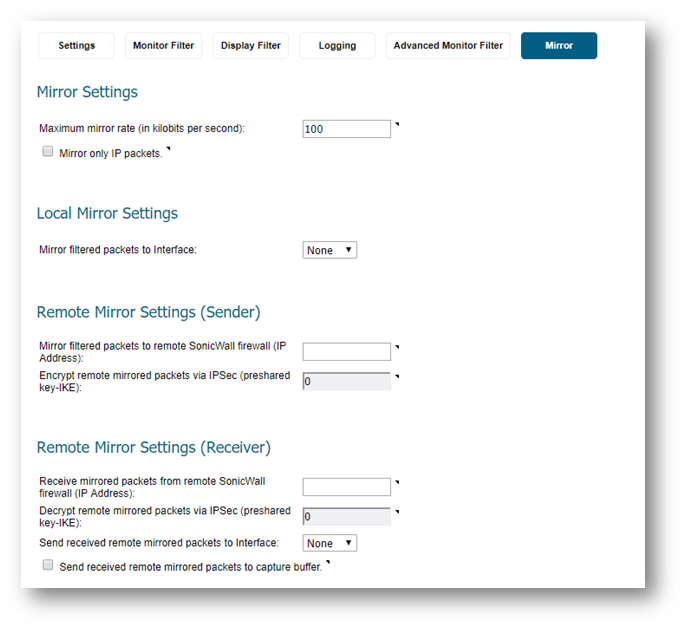Switch to the Monitor Filter tab
The image size is (687, 630).
163,46
